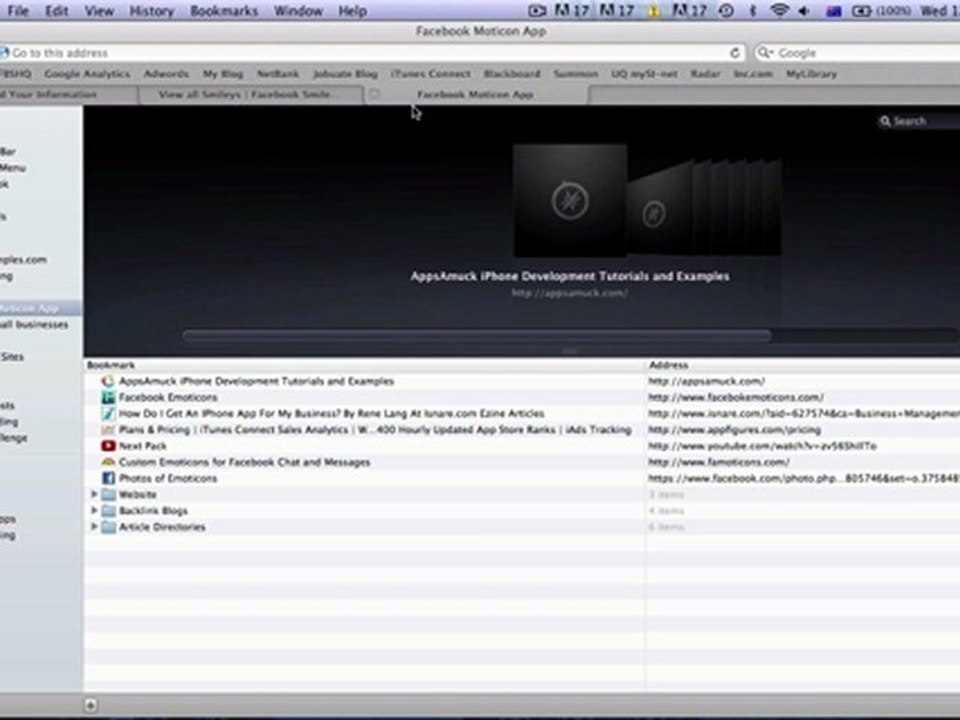Open Google Analytics bookmark
This screenshot has height=720, width=960.
coord(87,74)
